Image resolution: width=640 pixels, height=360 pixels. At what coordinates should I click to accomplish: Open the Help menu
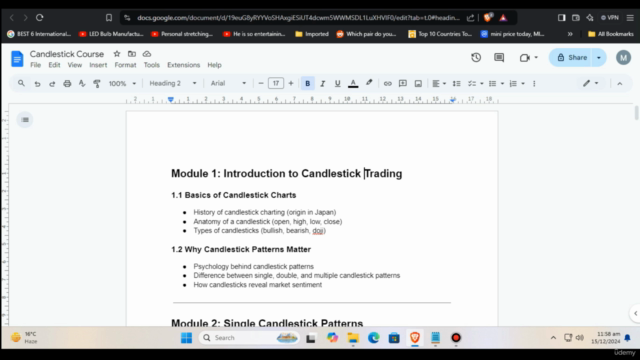click(x=214, y=65)
